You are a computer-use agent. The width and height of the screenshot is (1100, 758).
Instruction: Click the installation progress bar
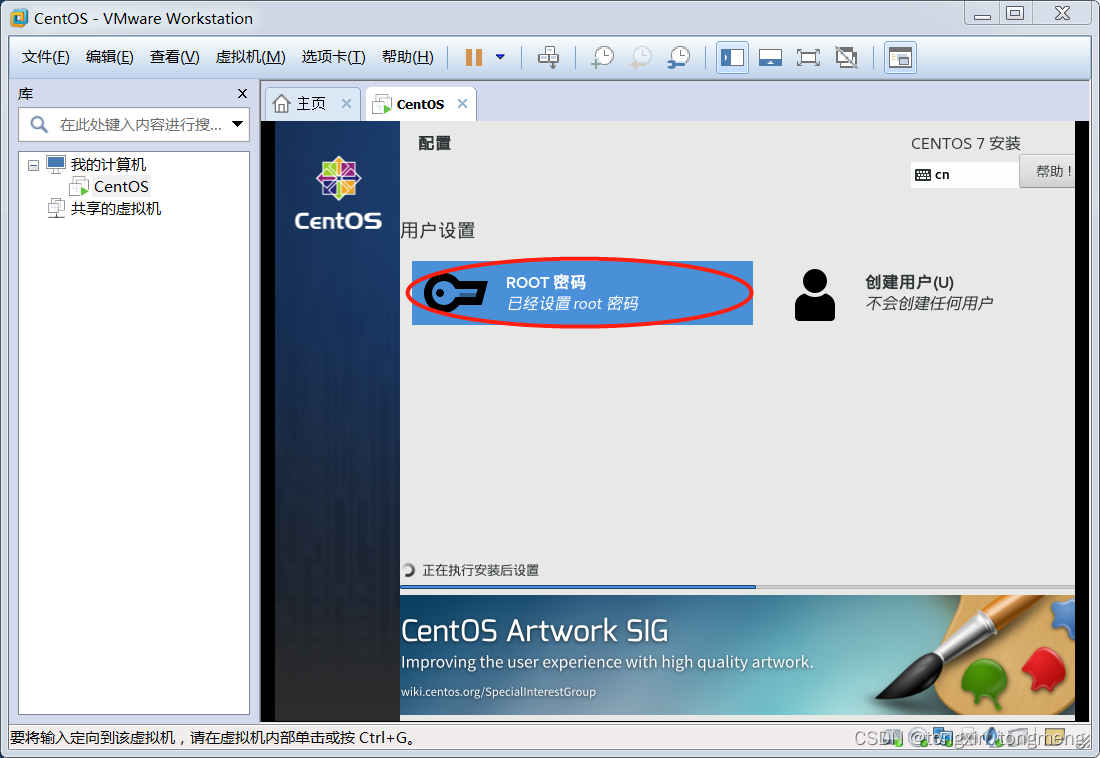(737, 586)
